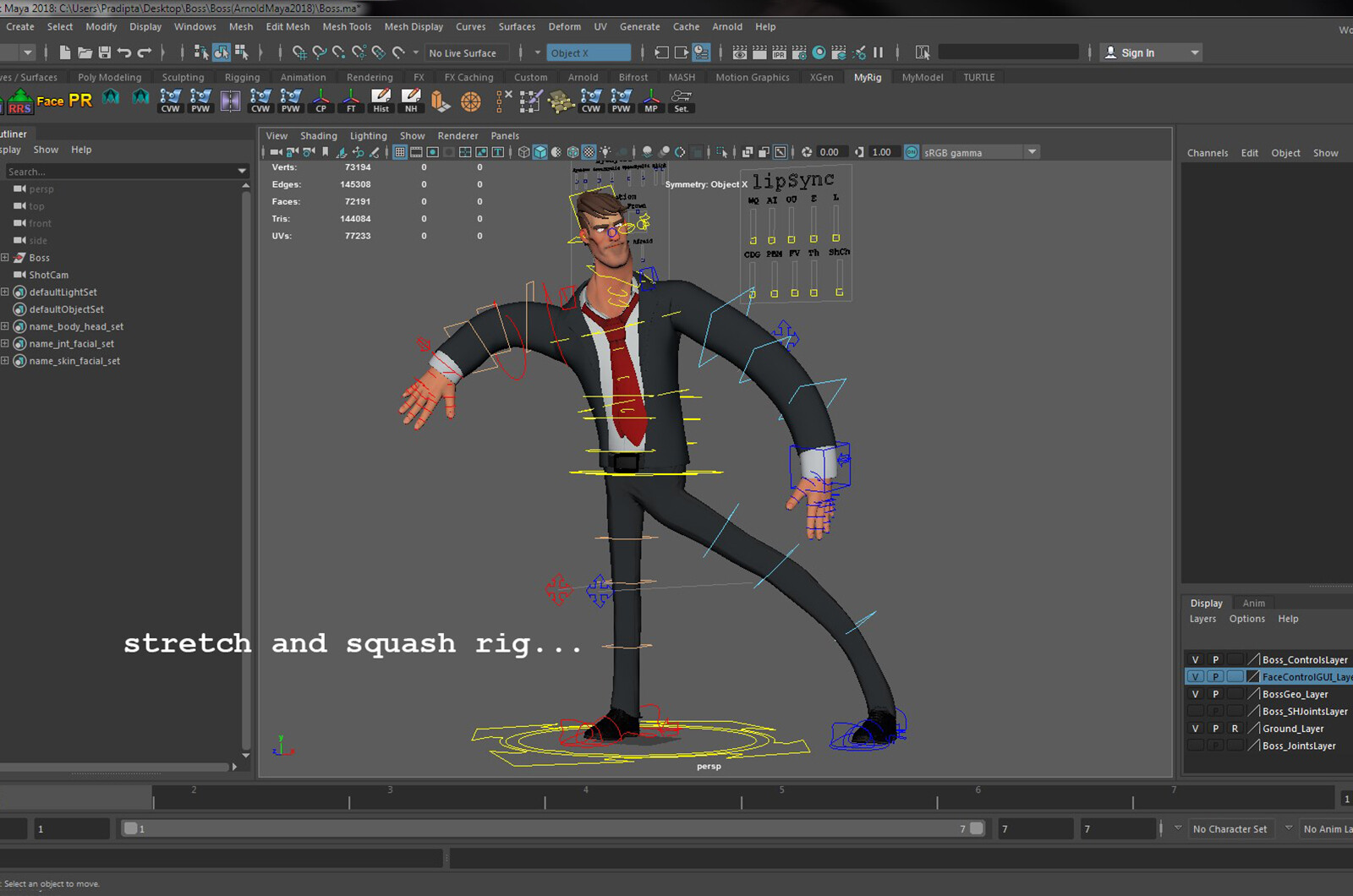Click the NH icon on the MyRig shelf
The height and width of the screenshot is (896, 1353).
point(410,101)
